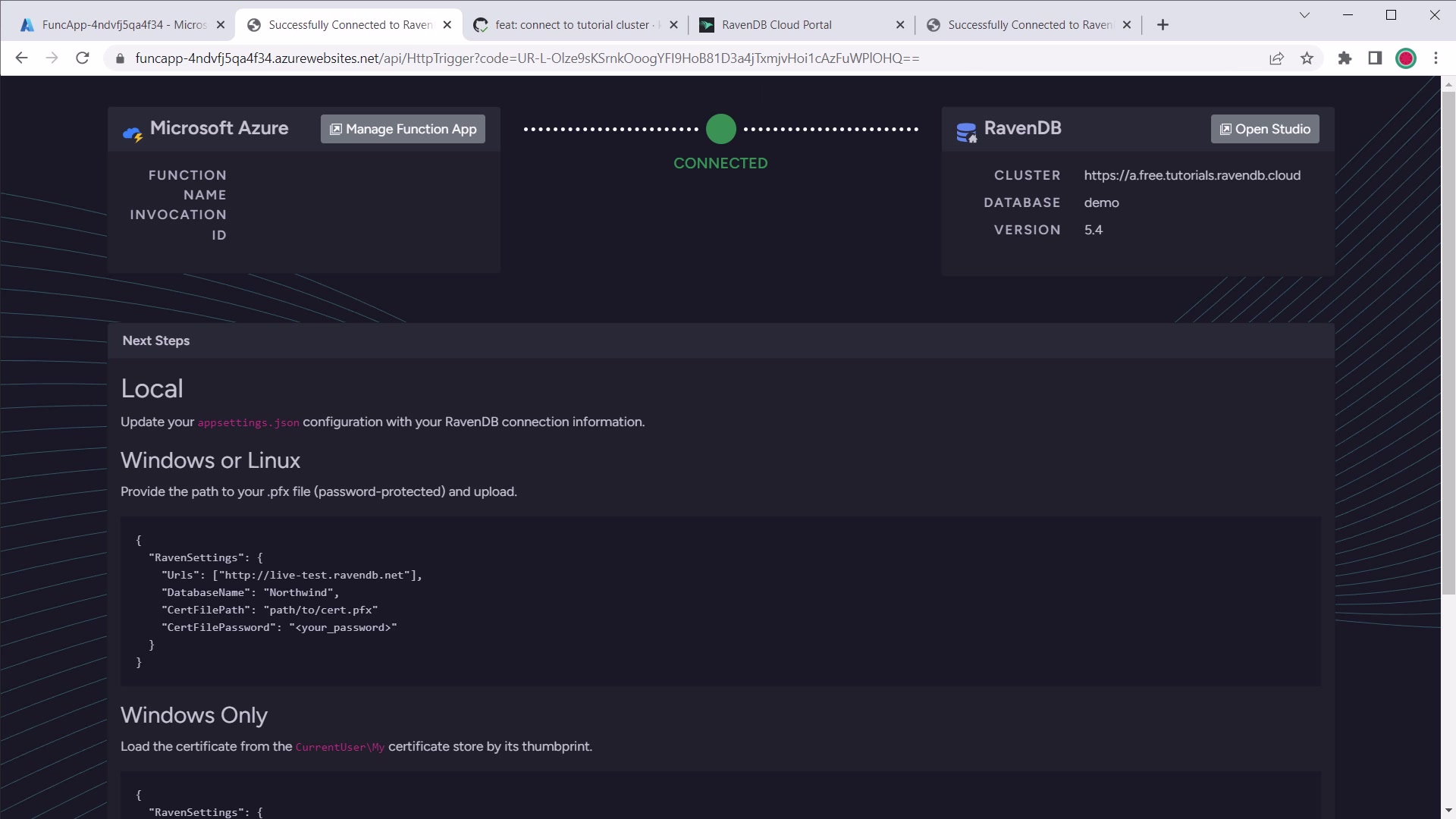Image resolution: width=1456 pixels, height=819 pixels.
Task: Open browser extensions puzzle icon
Action: tap(1345, 58)
